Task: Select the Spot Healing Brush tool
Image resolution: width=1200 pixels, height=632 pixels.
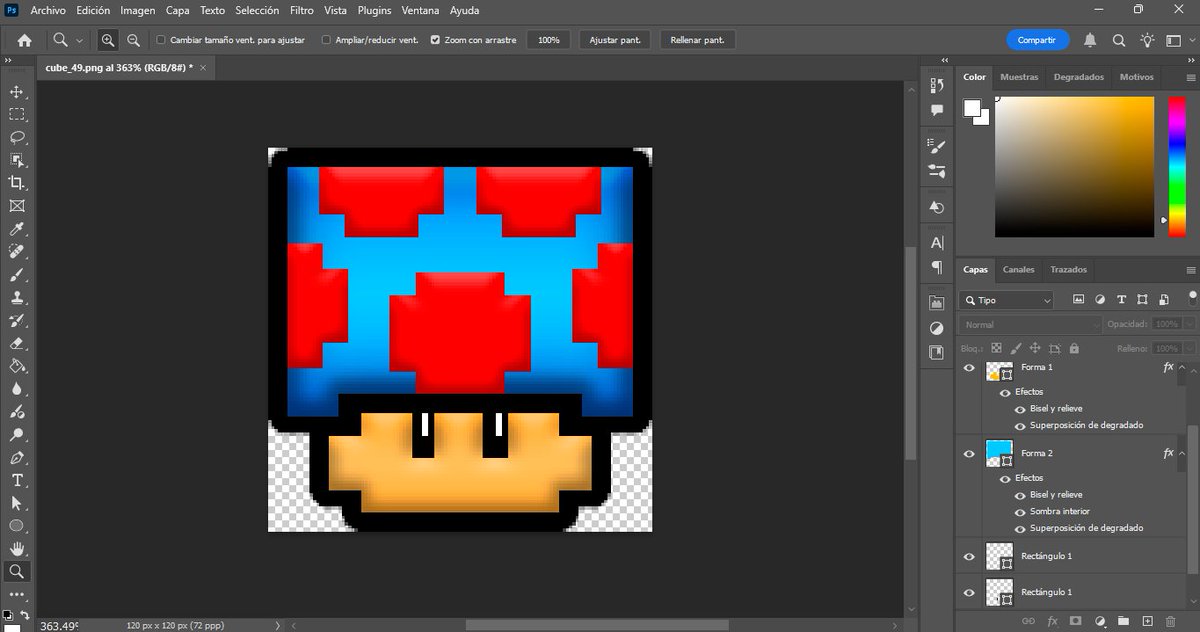Action: (17, 252)
